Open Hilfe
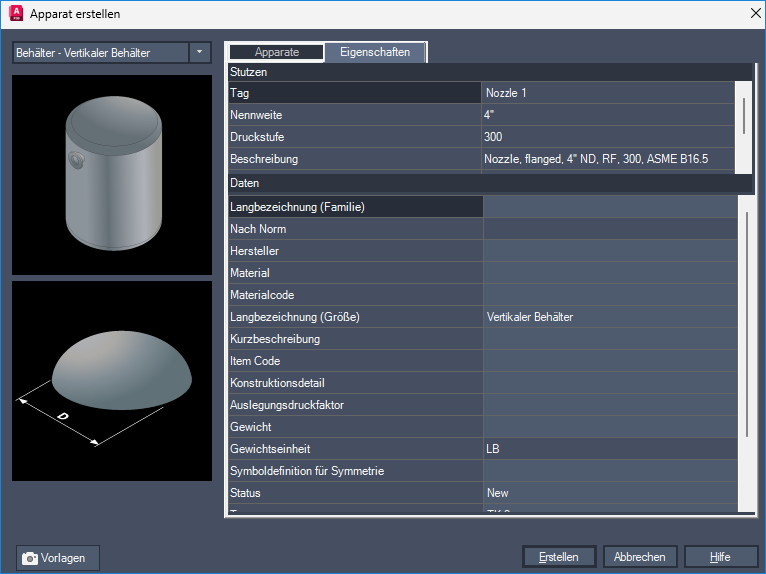766x574 pixels. (x=721, y=557)
